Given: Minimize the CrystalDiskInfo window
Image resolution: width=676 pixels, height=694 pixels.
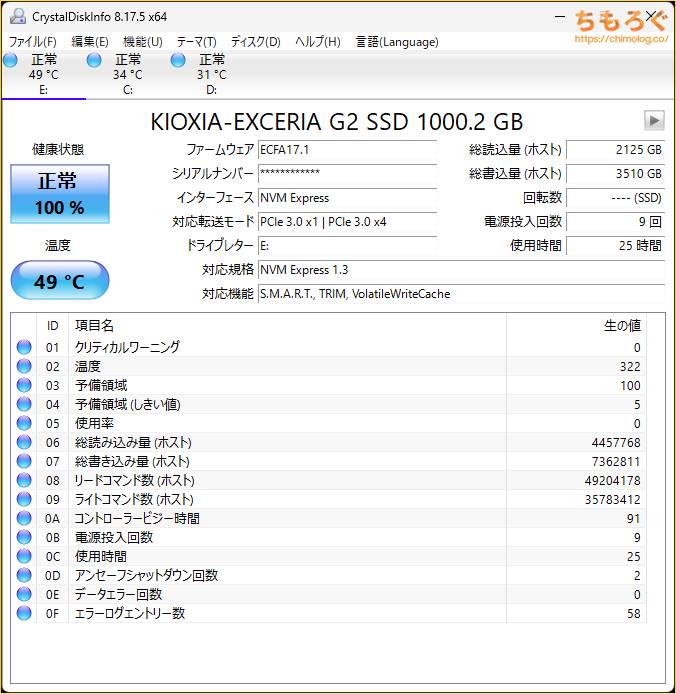Looking at the screenshot, I should (560, 17).
